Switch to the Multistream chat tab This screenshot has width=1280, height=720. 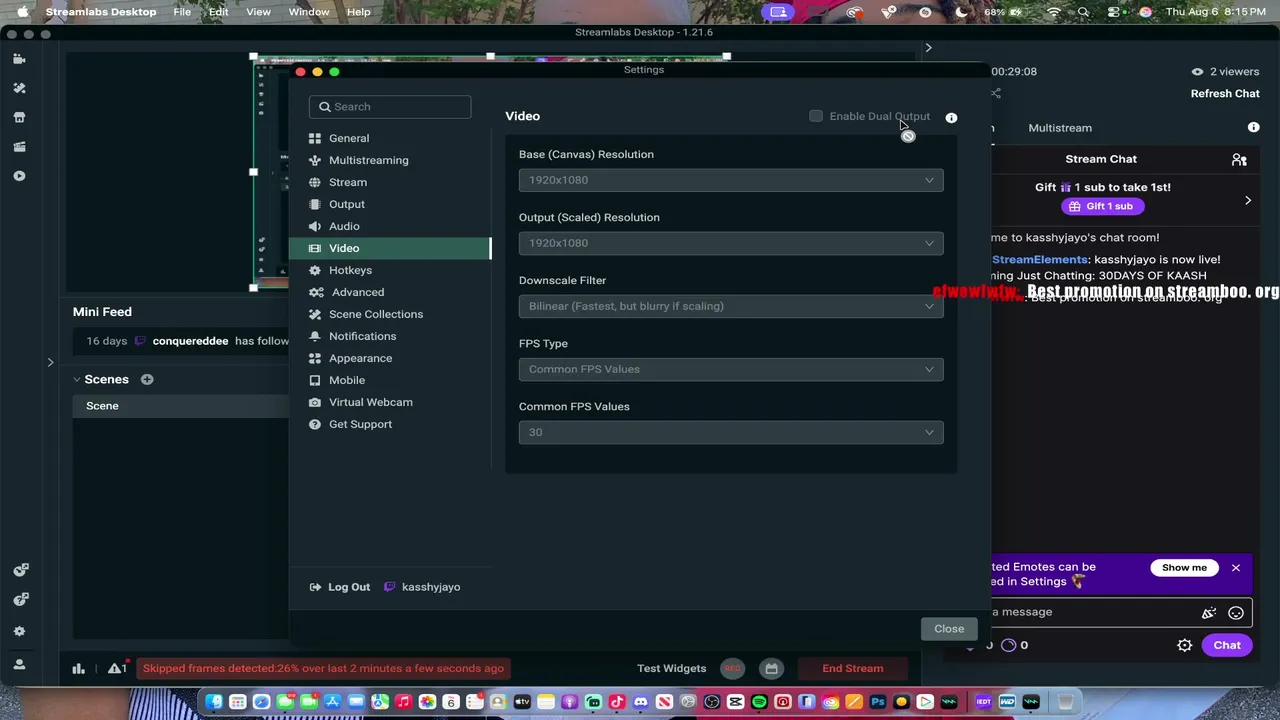[x=1060, y=128]
